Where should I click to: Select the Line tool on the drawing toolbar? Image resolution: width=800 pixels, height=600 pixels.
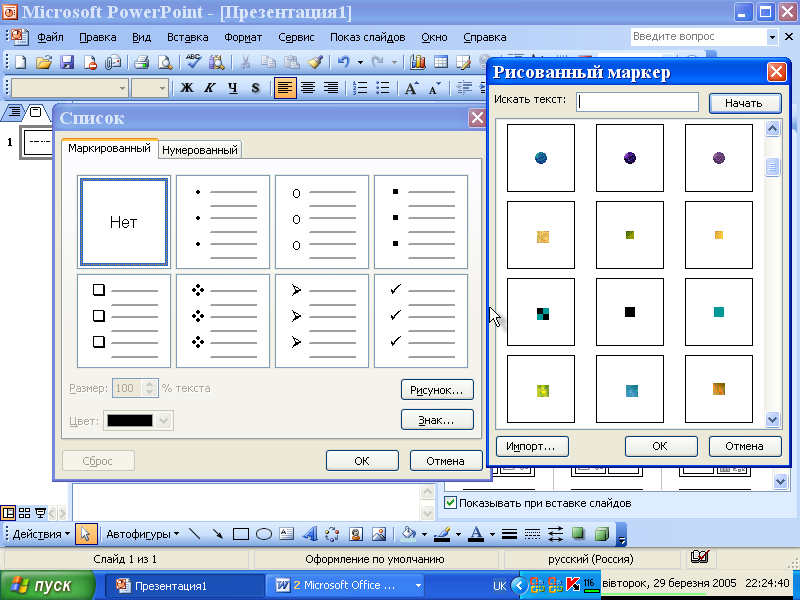point(194,534)
